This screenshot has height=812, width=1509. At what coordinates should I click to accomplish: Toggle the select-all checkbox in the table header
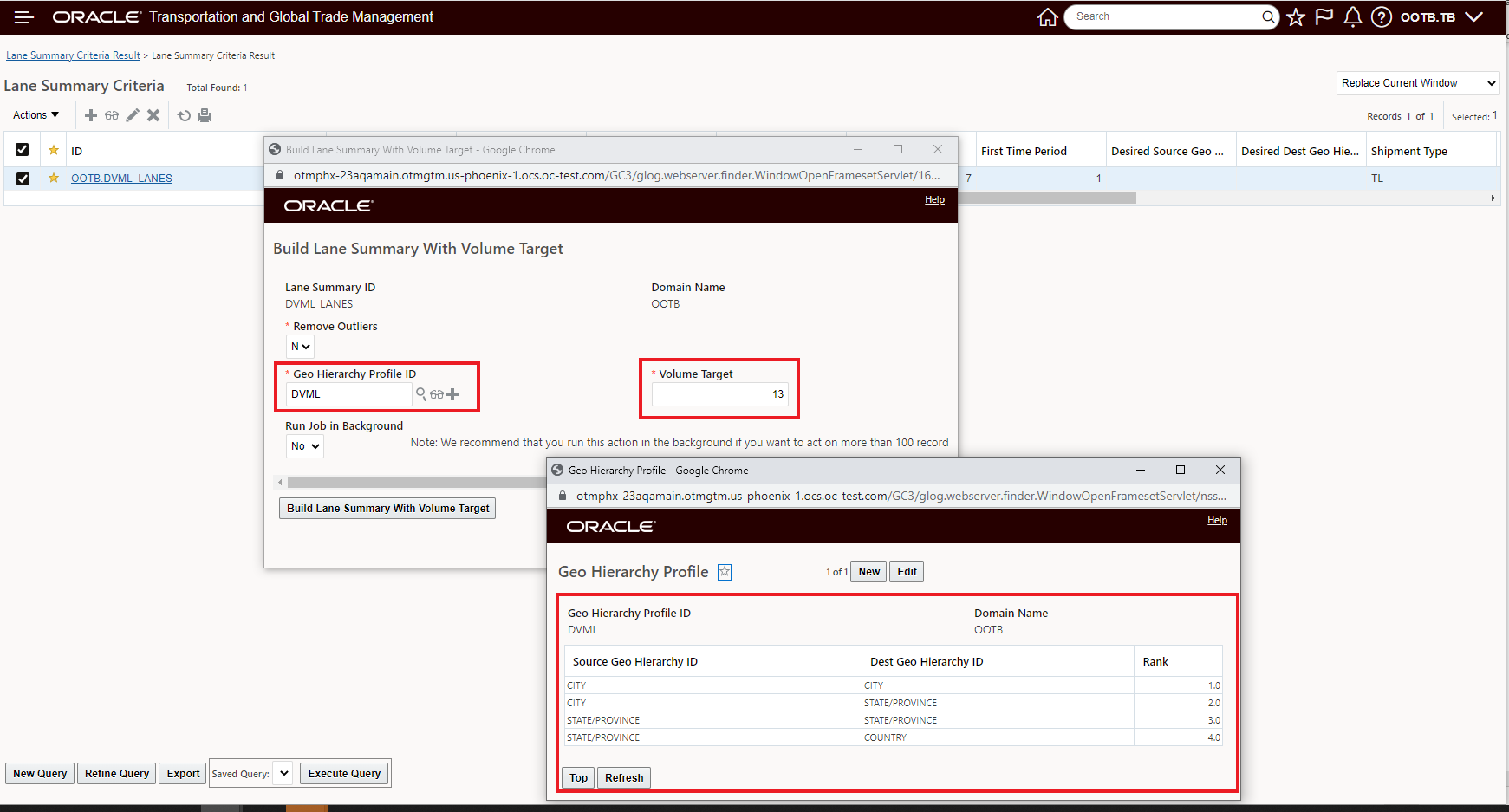23,150
